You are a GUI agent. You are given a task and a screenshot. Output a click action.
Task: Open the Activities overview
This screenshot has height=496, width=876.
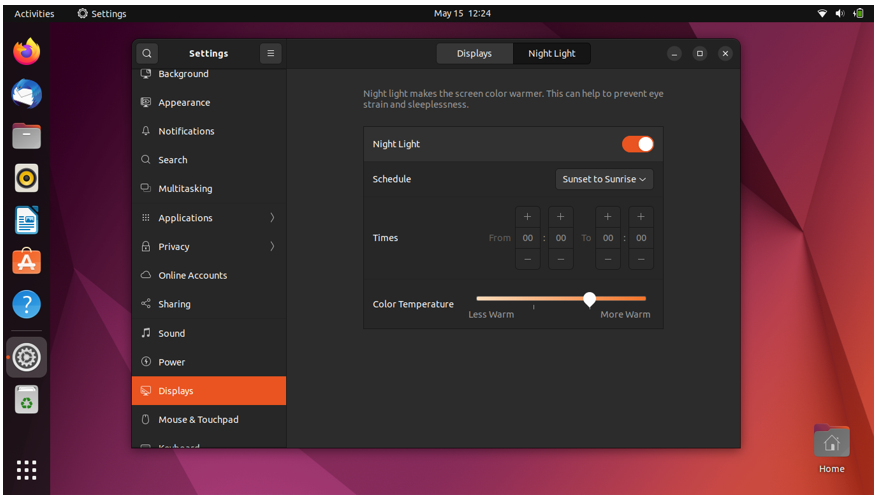[x=34, y=13]
